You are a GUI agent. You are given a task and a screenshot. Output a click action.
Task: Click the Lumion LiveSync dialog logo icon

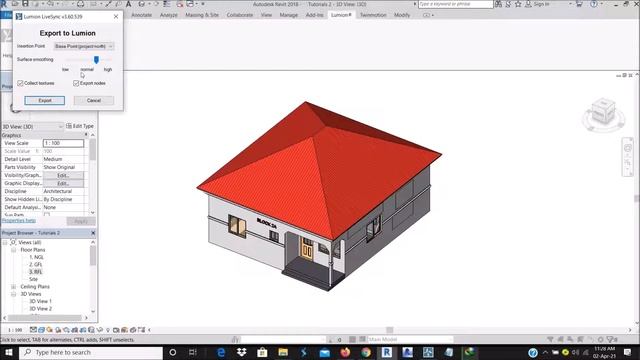pyautogui.click(x=19, y=16)
